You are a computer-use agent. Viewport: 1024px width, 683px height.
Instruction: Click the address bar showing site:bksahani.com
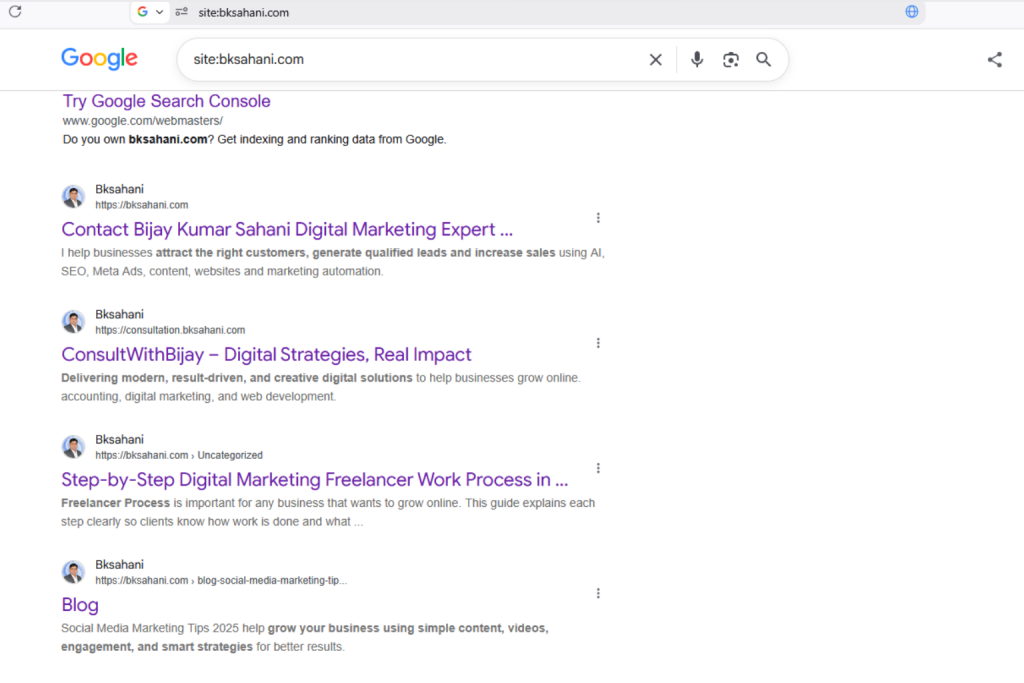pos(243,12)
